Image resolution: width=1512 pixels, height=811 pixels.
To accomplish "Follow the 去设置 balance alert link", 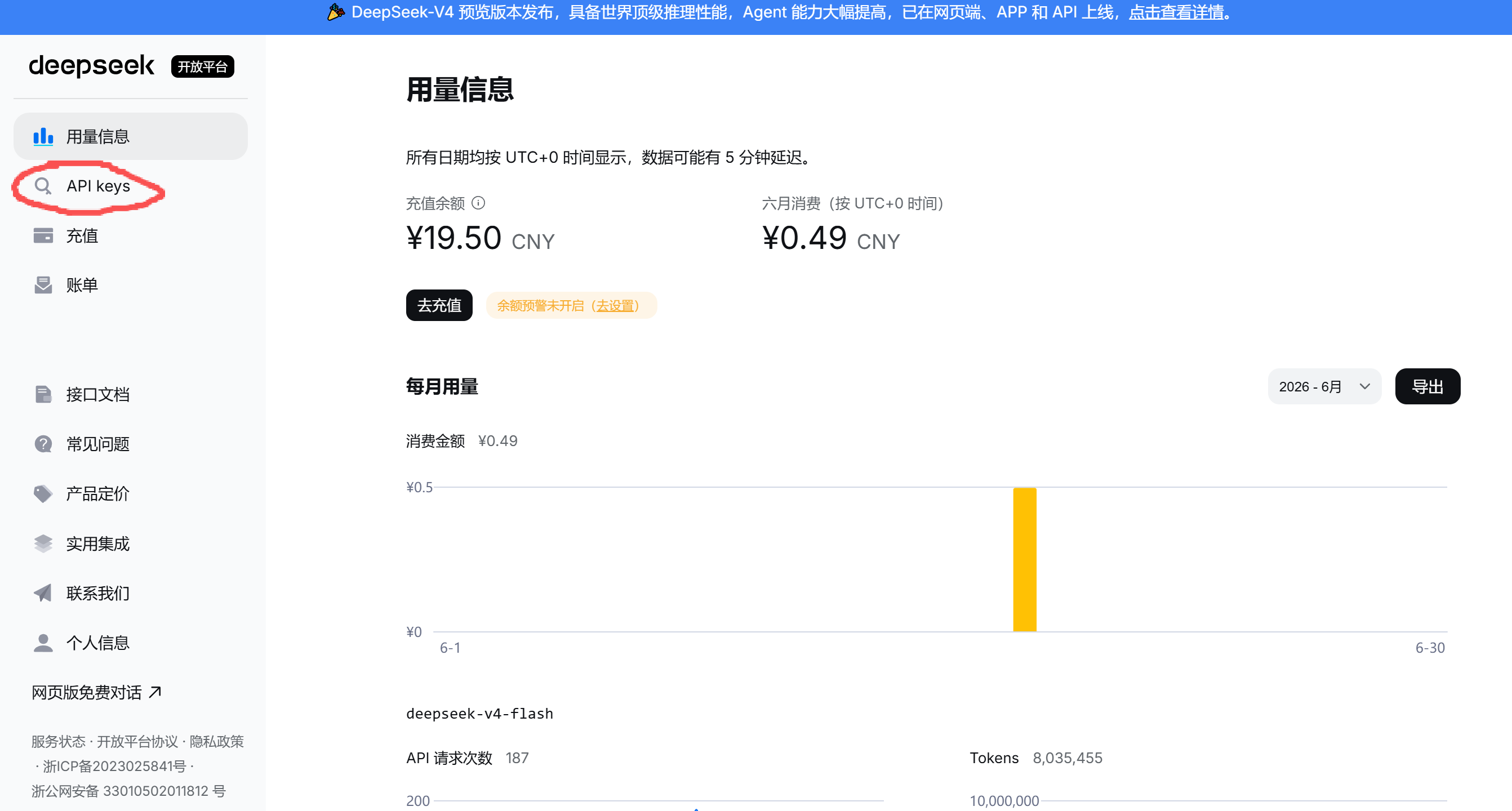I will pyautogui.click(x=615, y=306).
